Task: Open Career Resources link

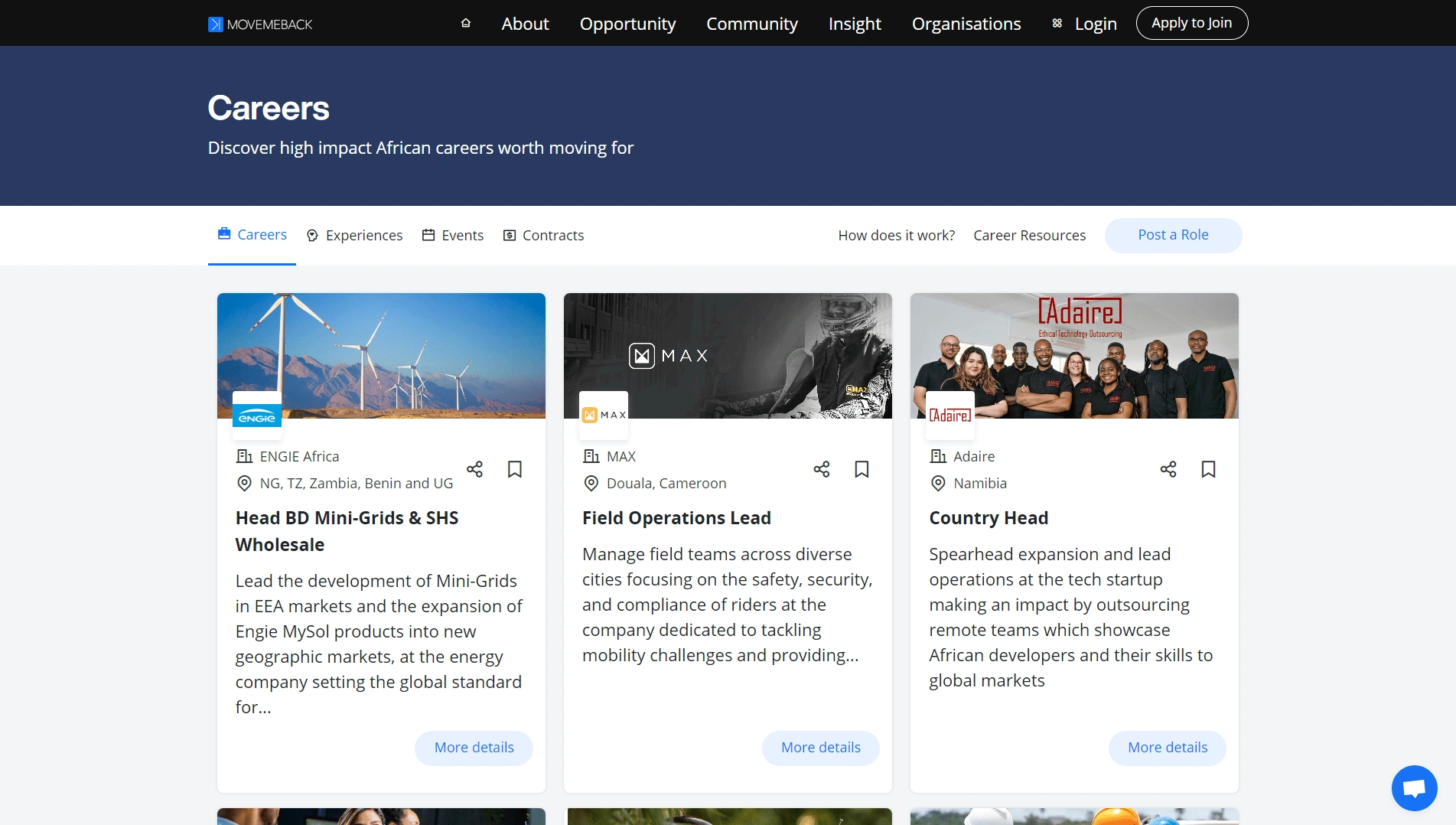Action: 1029,235
